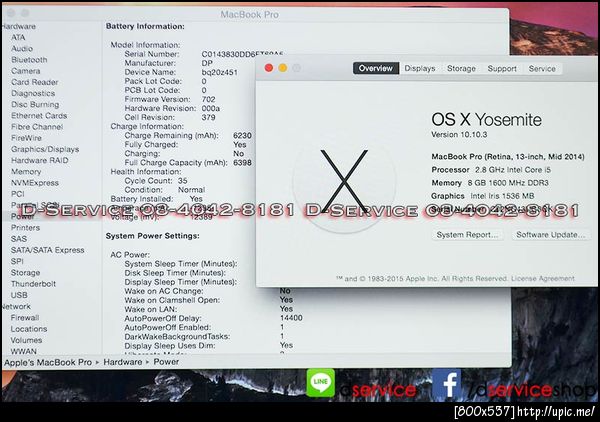Viewport: 600px width, 422px height.
Task: Select Camera in the sidebar
Action: coord(26,71)
